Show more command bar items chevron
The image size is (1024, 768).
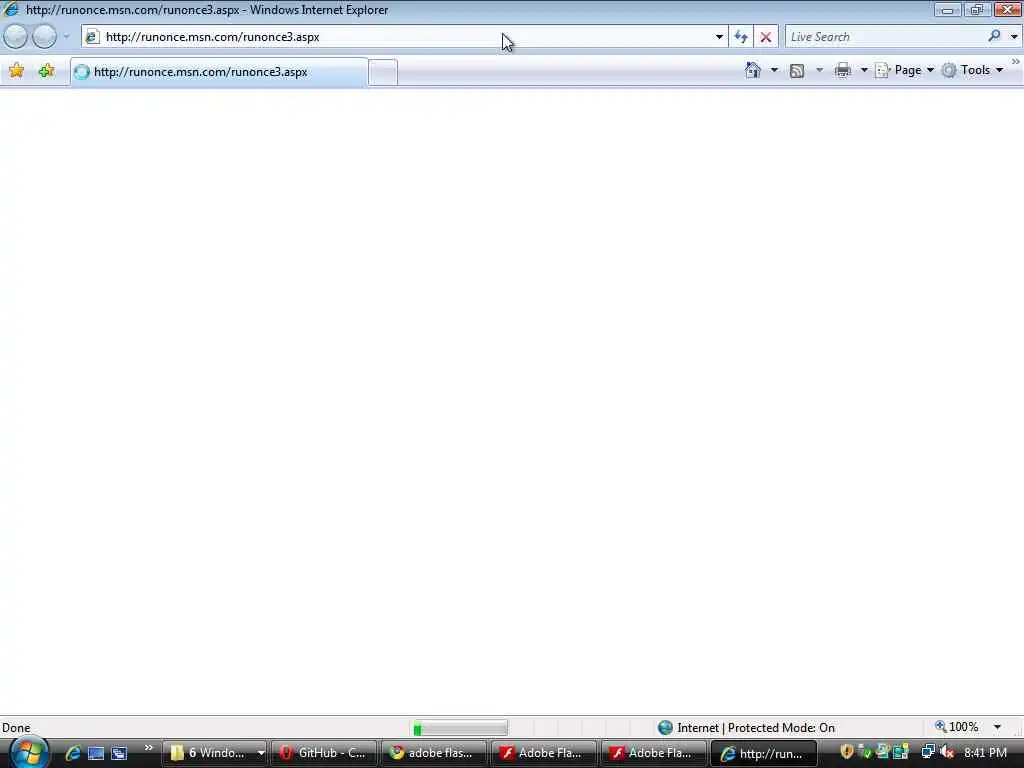click(1016, 62)
